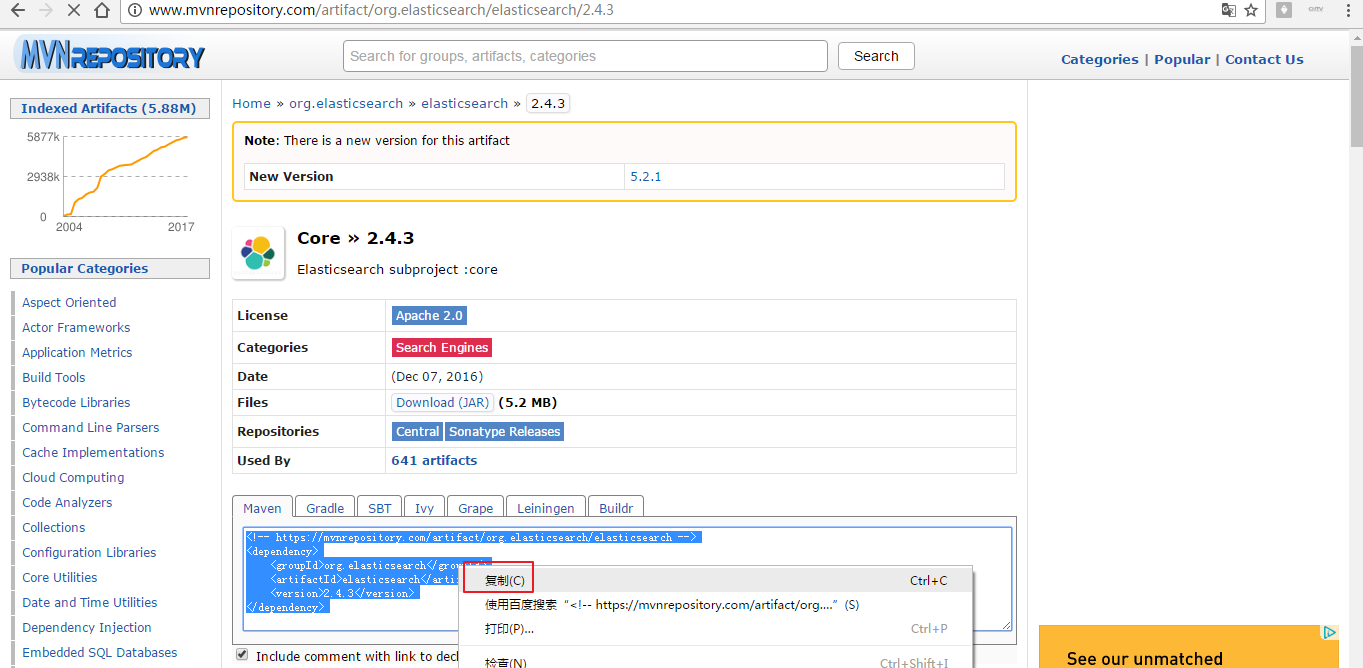The image size is (1363, 668).
Task: Bookmark this page with the star
Action: coord(1251,10)
